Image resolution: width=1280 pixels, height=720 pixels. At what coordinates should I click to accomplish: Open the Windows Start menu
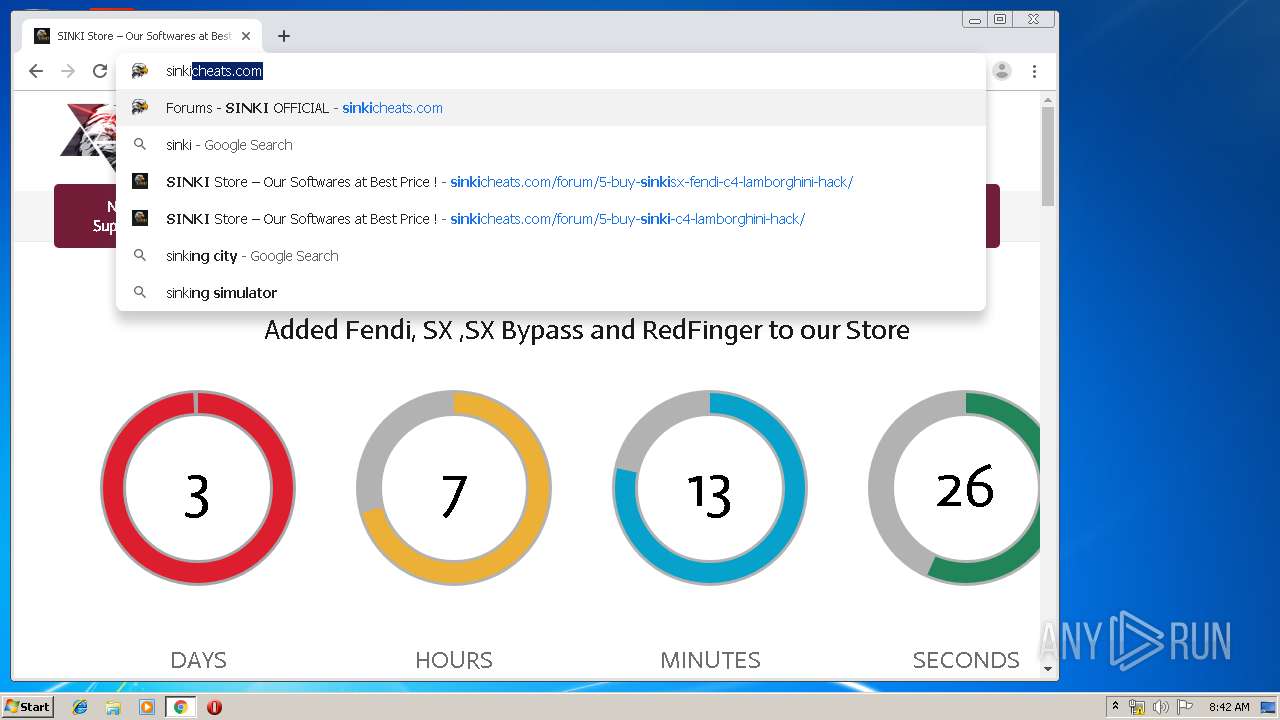27,707
